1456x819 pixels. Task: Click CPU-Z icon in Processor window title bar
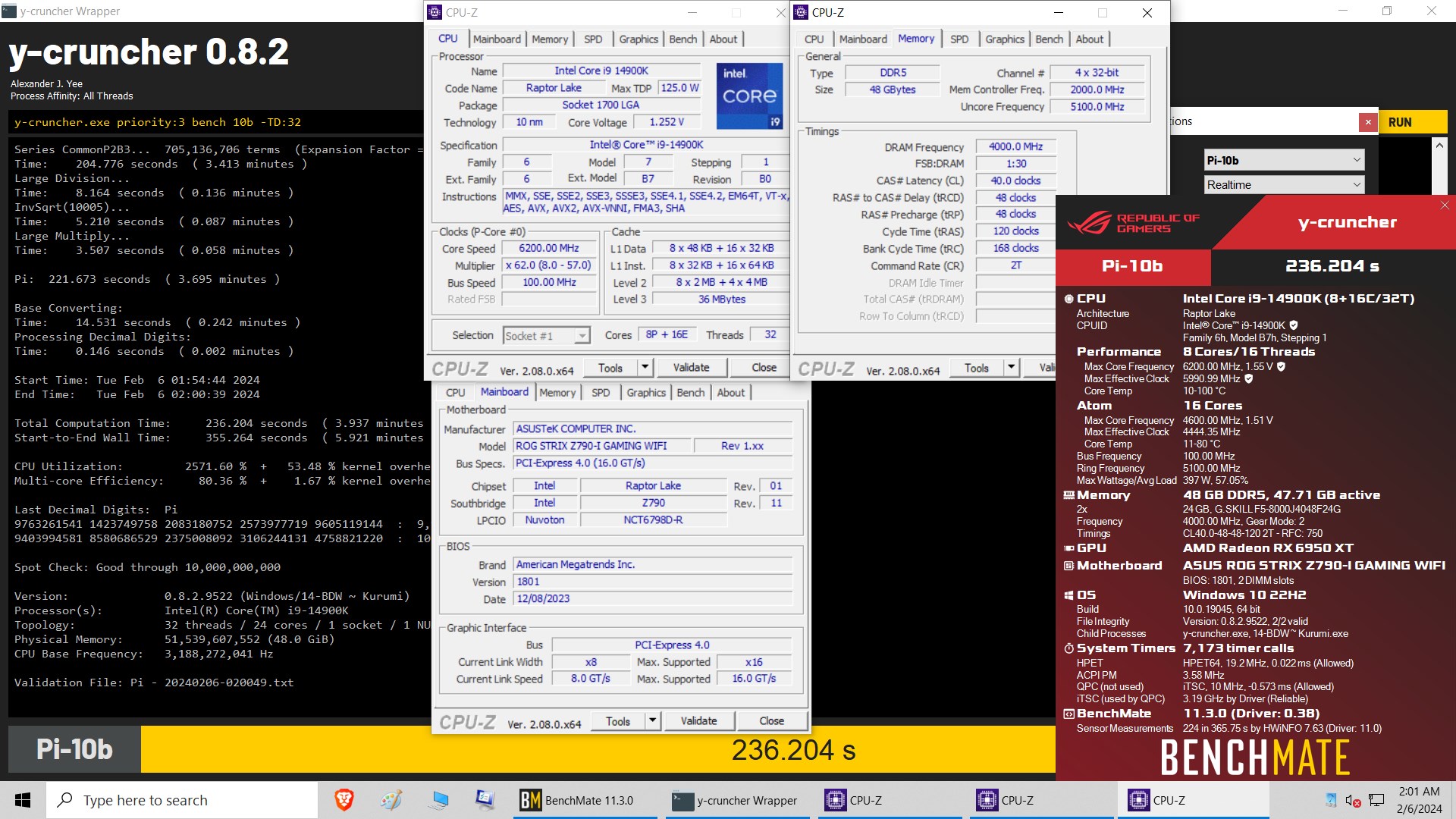coord(435,12)
